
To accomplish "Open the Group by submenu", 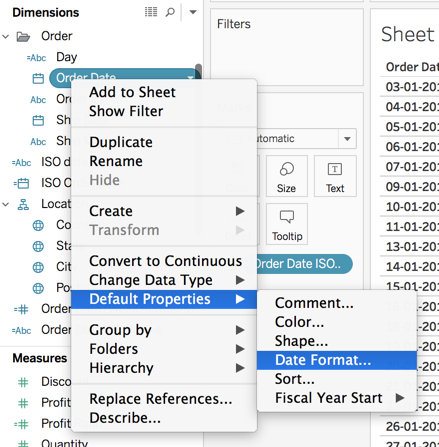I will 164,330.
